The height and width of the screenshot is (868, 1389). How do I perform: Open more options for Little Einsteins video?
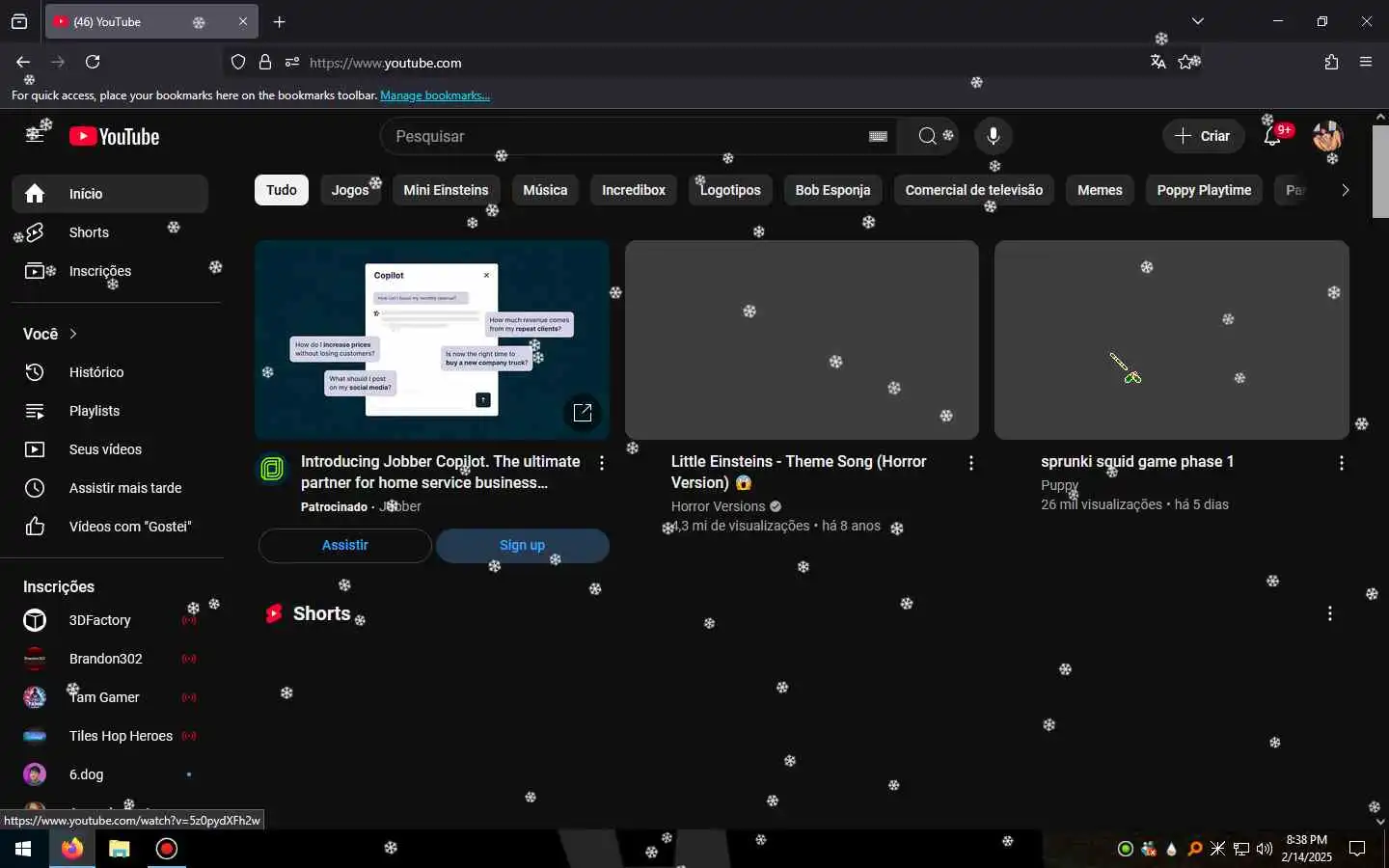click(x=971, y=463)
